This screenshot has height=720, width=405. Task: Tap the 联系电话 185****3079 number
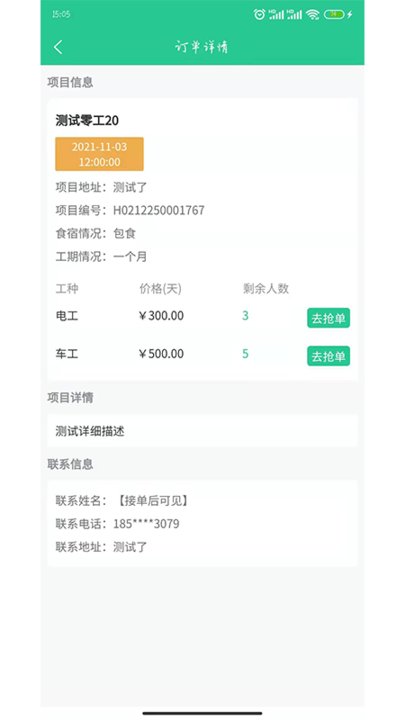coord(146,524)
